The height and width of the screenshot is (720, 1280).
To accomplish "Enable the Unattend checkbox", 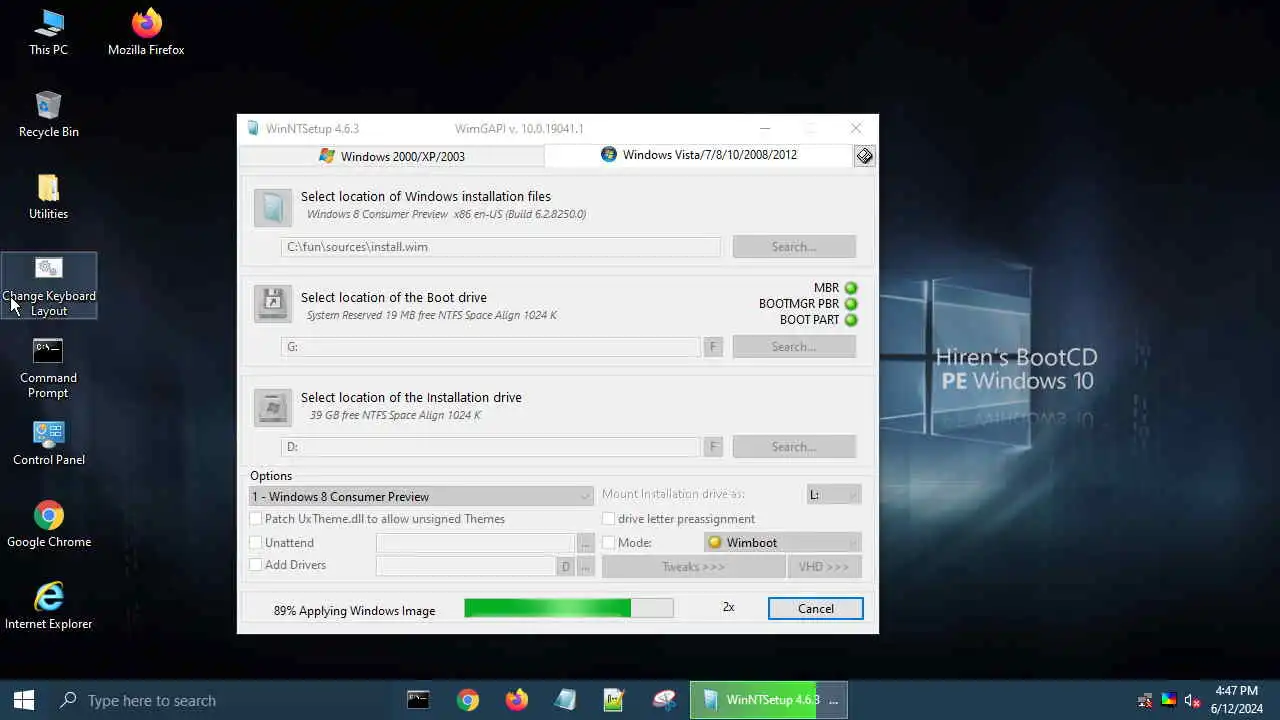I will click(x=256, y=543).
